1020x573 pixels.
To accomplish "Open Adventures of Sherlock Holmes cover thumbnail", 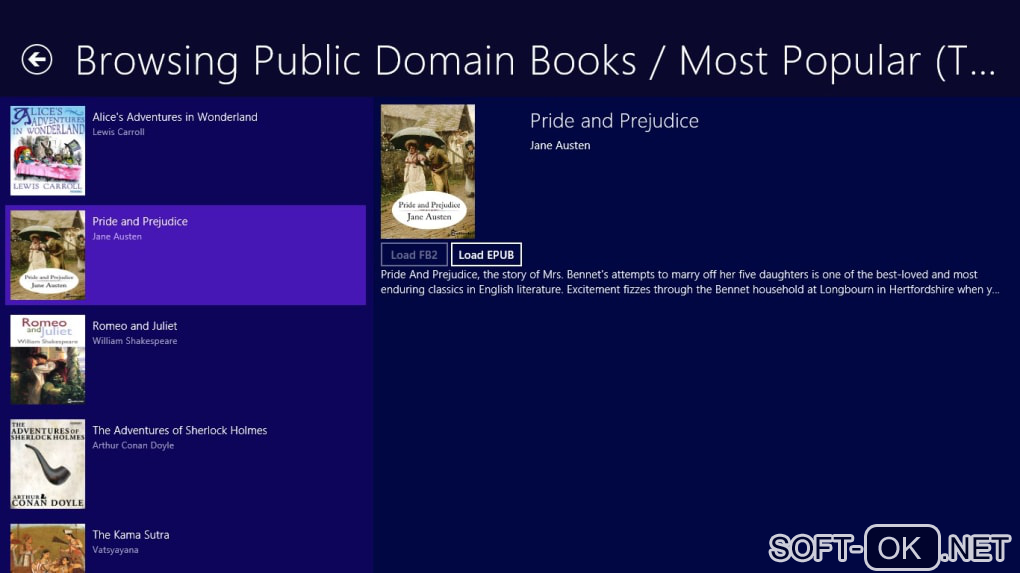I will pyautogui.click(x=47, y=464).
